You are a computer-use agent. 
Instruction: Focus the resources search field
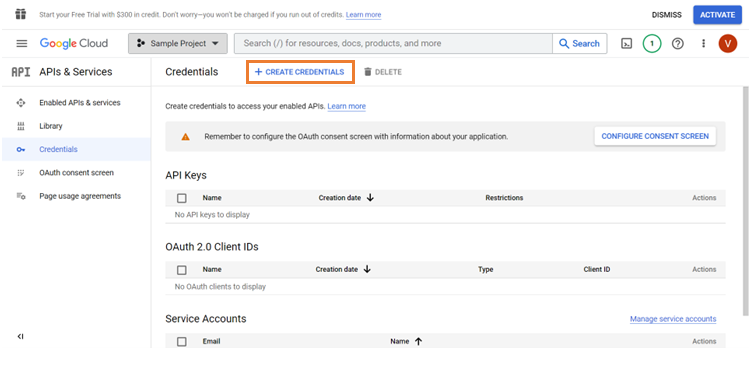point(393,43)
